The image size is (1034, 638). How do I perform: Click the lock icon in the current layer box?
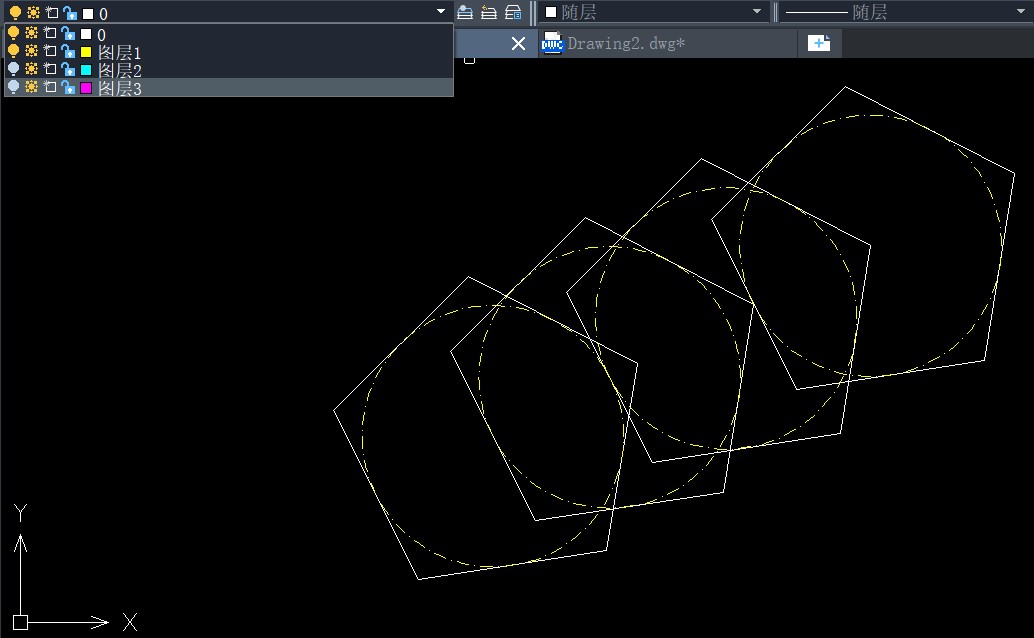coord(70,13)
